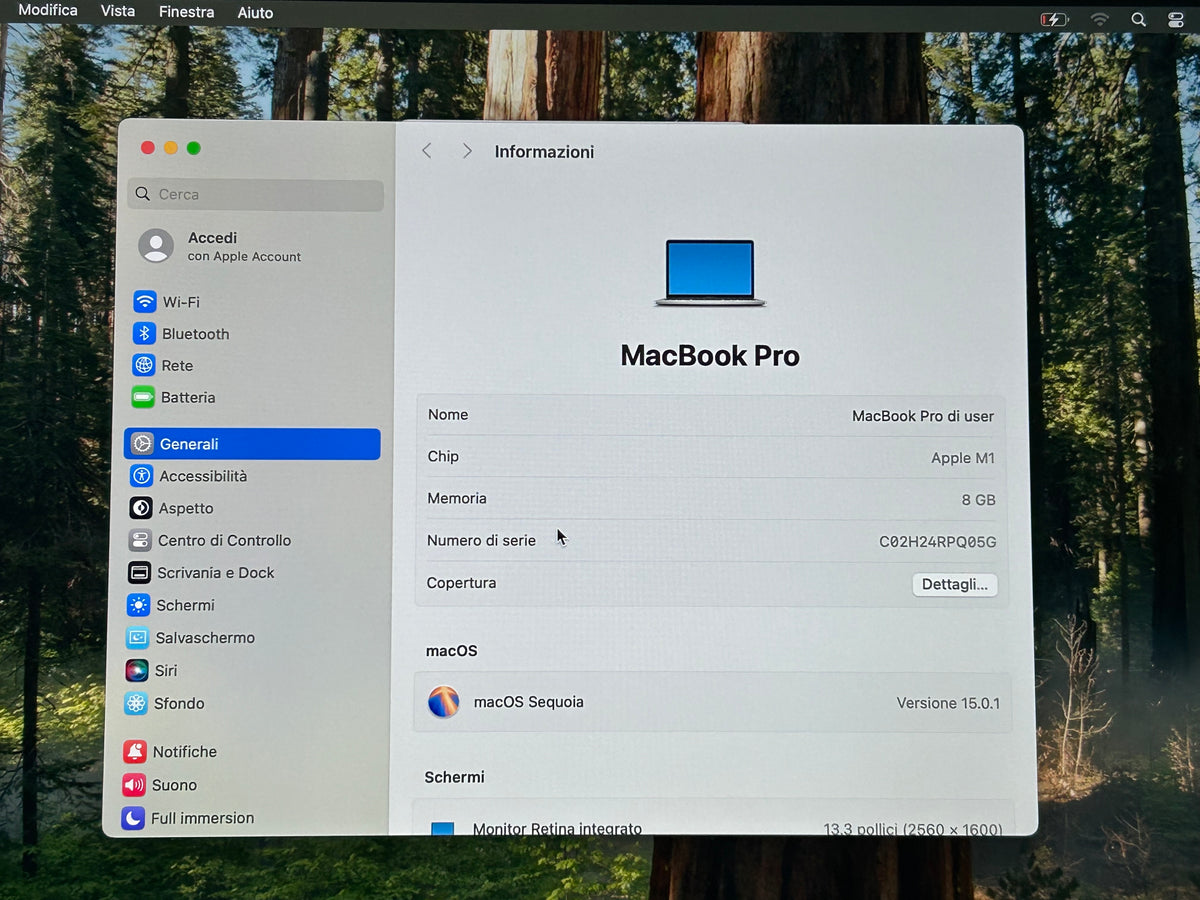
Task: Open the Suono speaker icon
Action: pos(133,785)
